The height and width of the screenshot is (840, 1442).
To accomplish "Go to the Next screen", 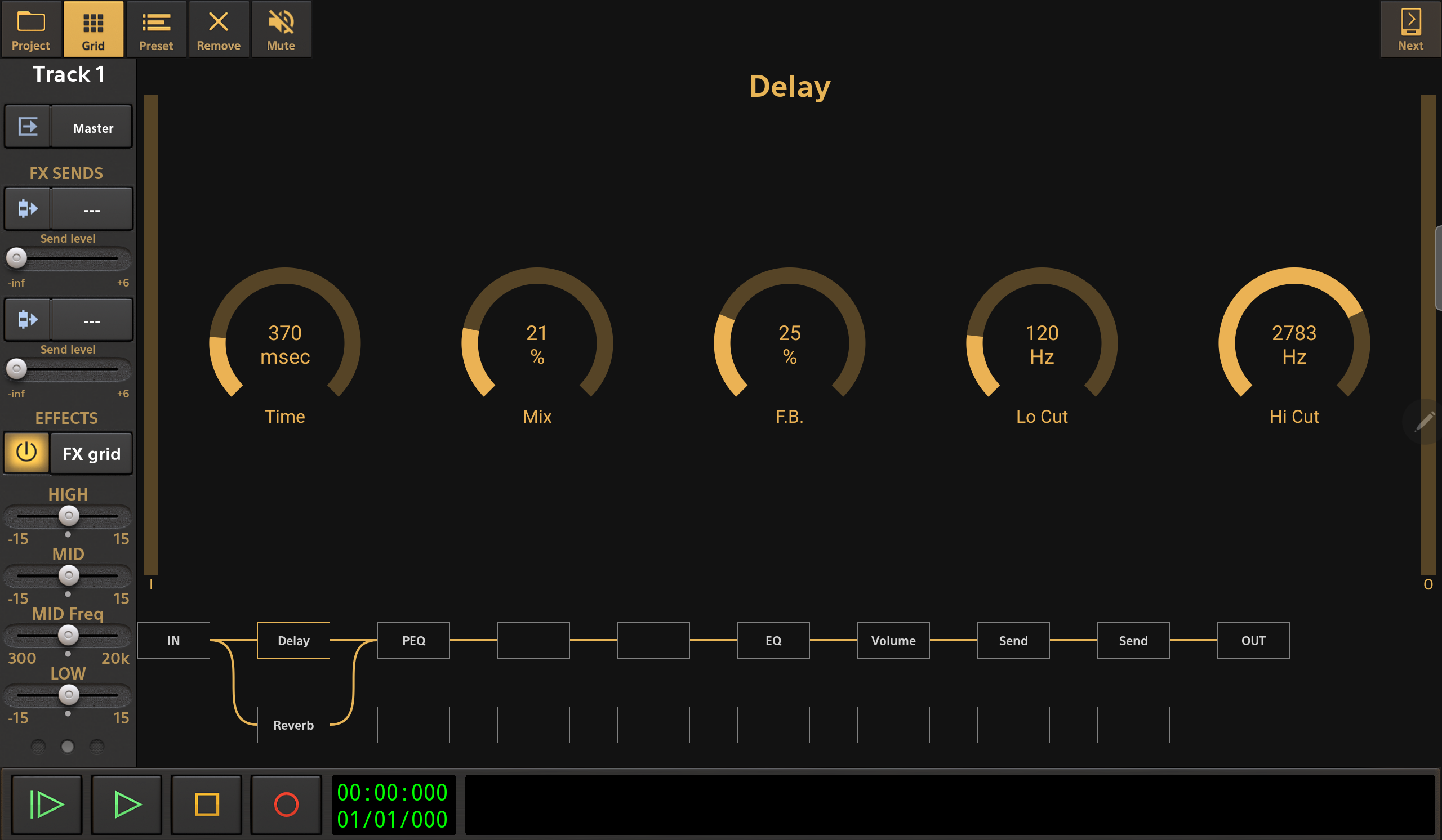I will tap(1409, 29).
